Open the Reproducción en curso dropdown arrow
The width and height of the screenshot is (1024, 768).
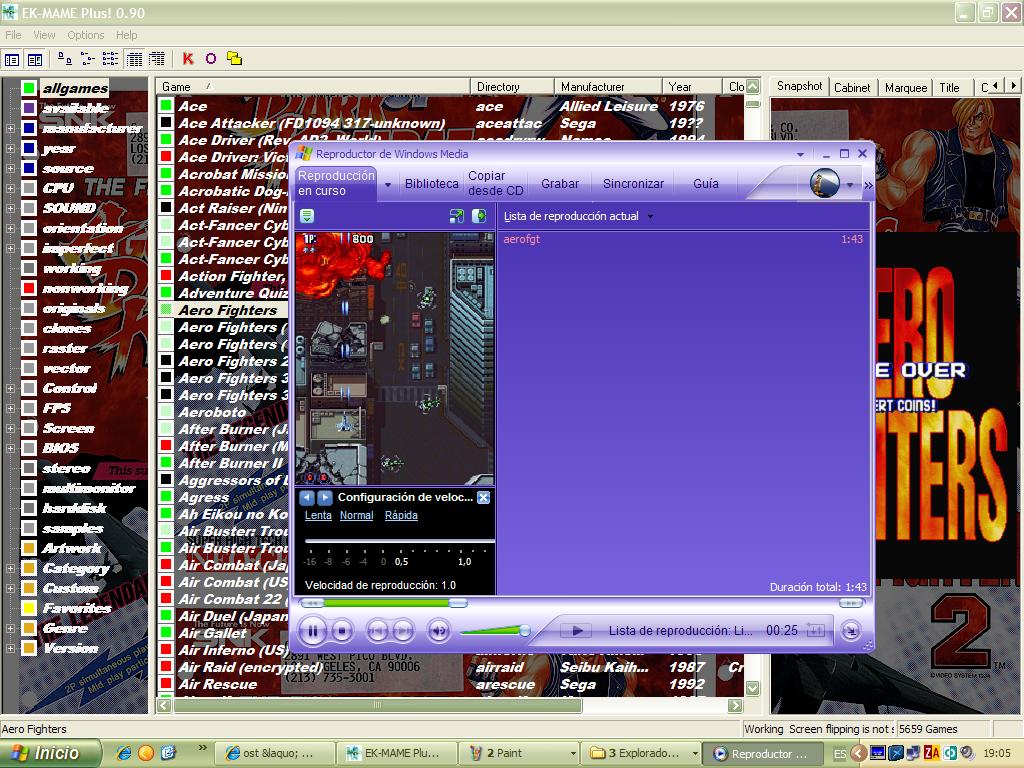(x=388, y=185)
